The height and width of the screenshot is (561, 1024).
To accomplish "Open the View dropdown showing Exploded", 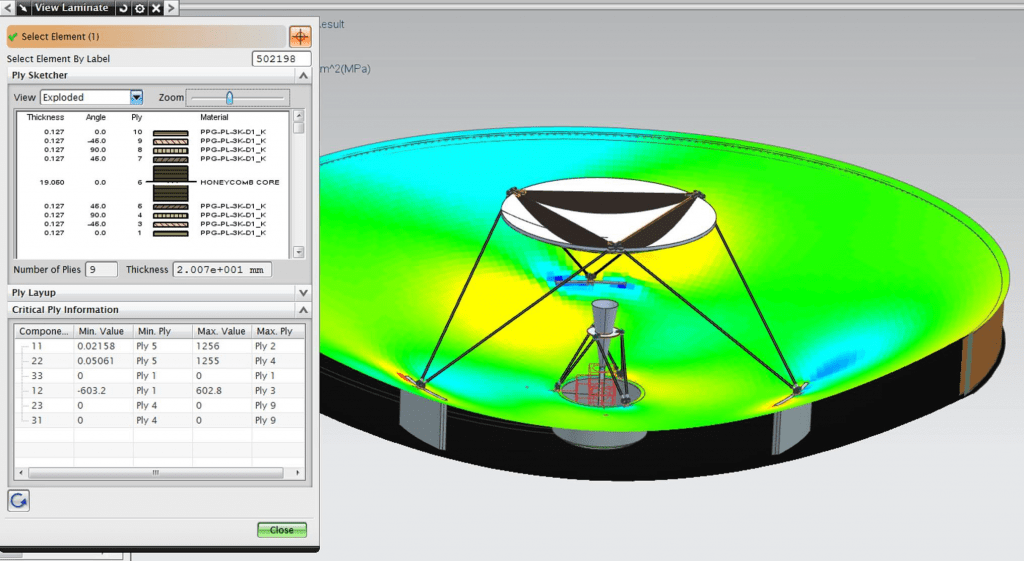I will pyautogui.click(x=136, y=97).
